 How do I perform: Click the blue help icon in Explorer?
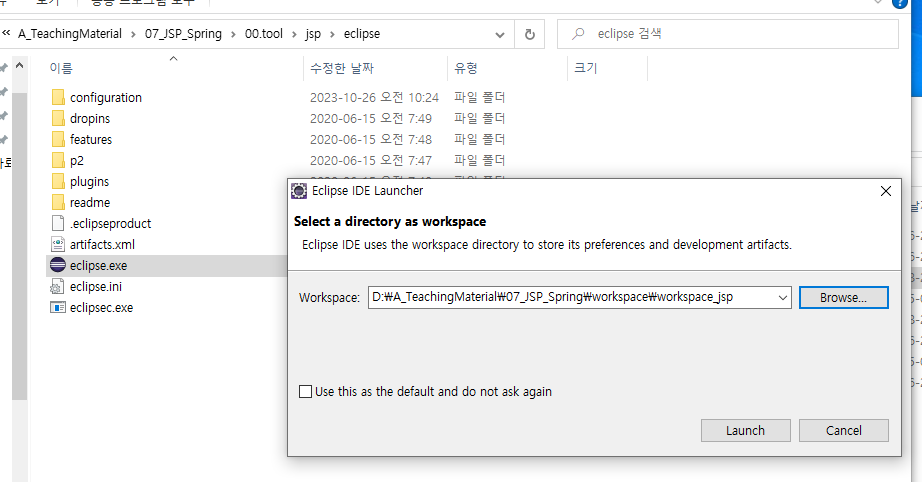900,3
